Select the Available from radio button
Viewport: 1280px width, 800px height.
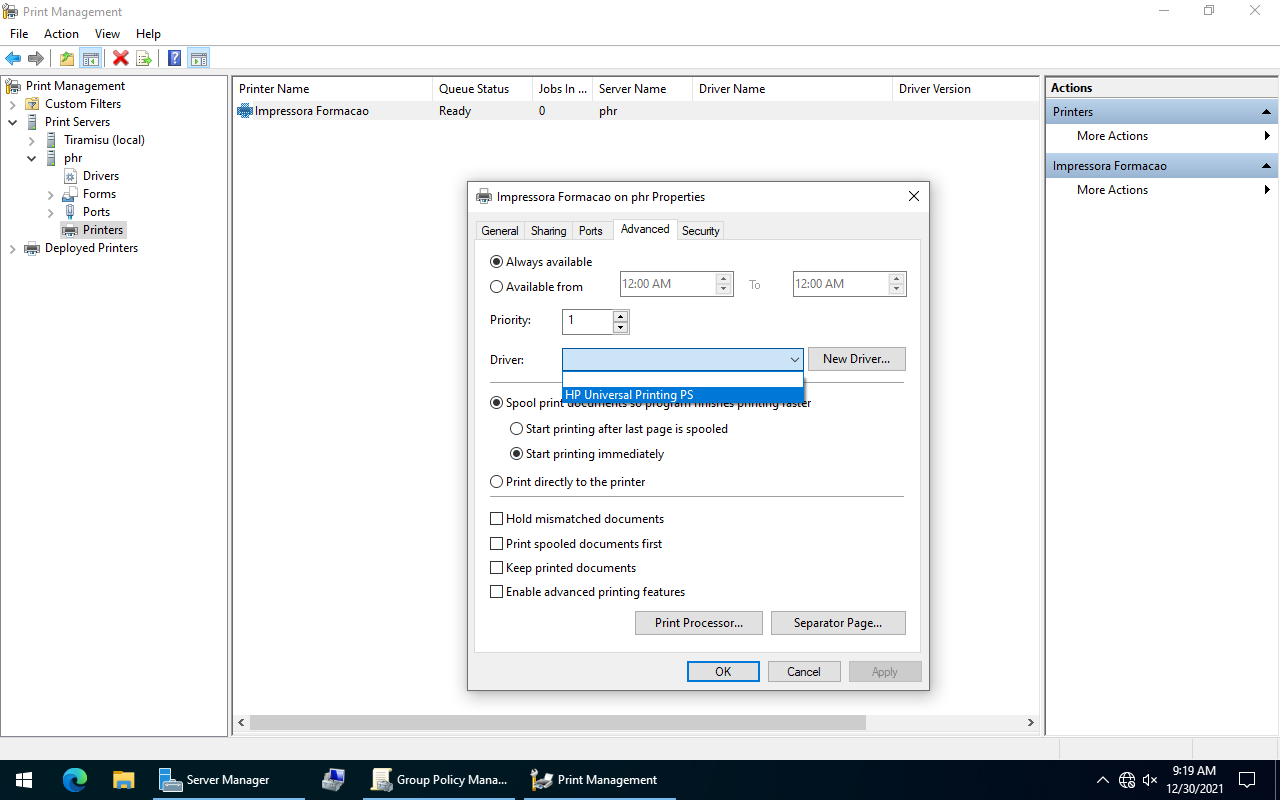coord(497,287)
